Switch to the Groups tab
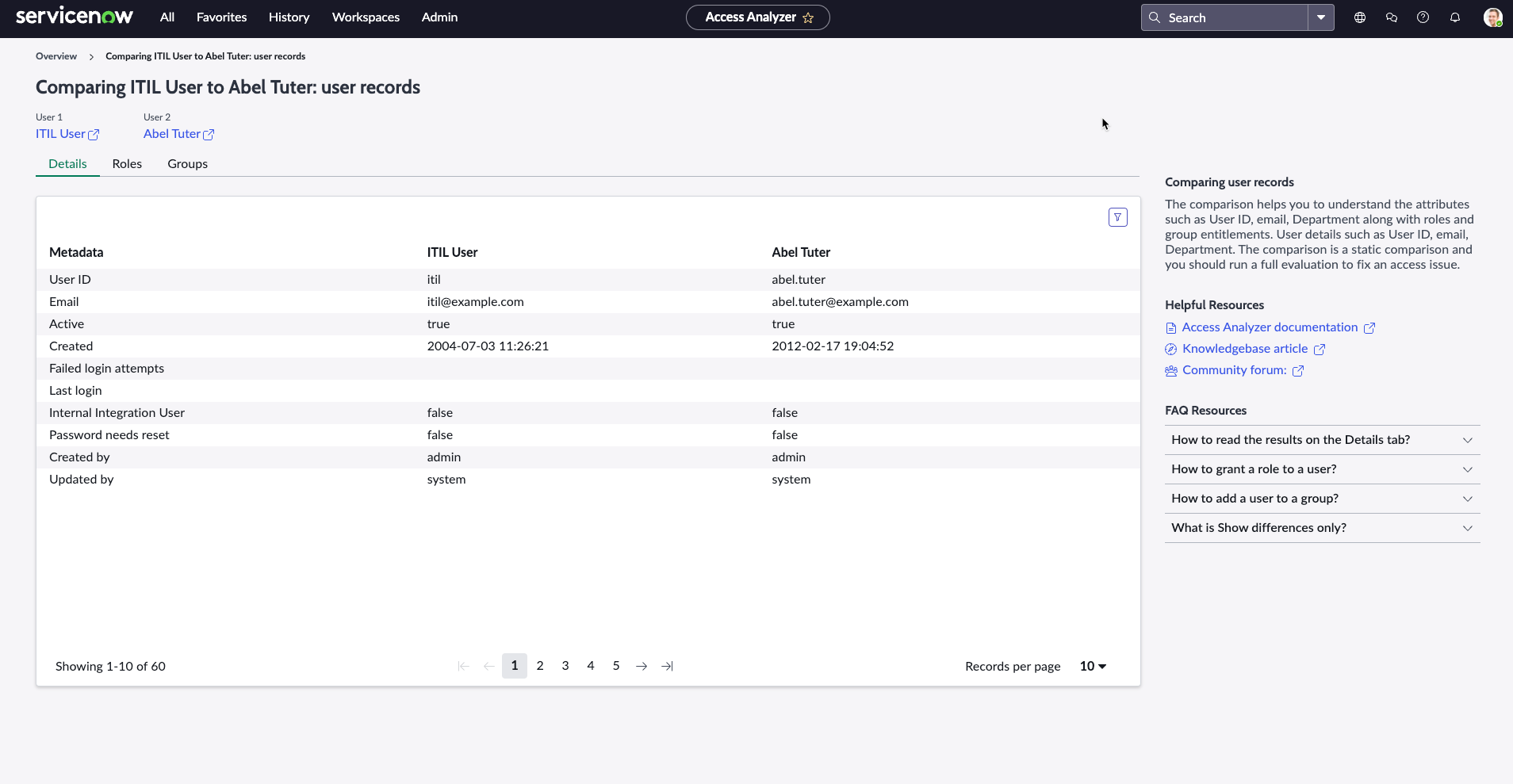 [187, 164]
